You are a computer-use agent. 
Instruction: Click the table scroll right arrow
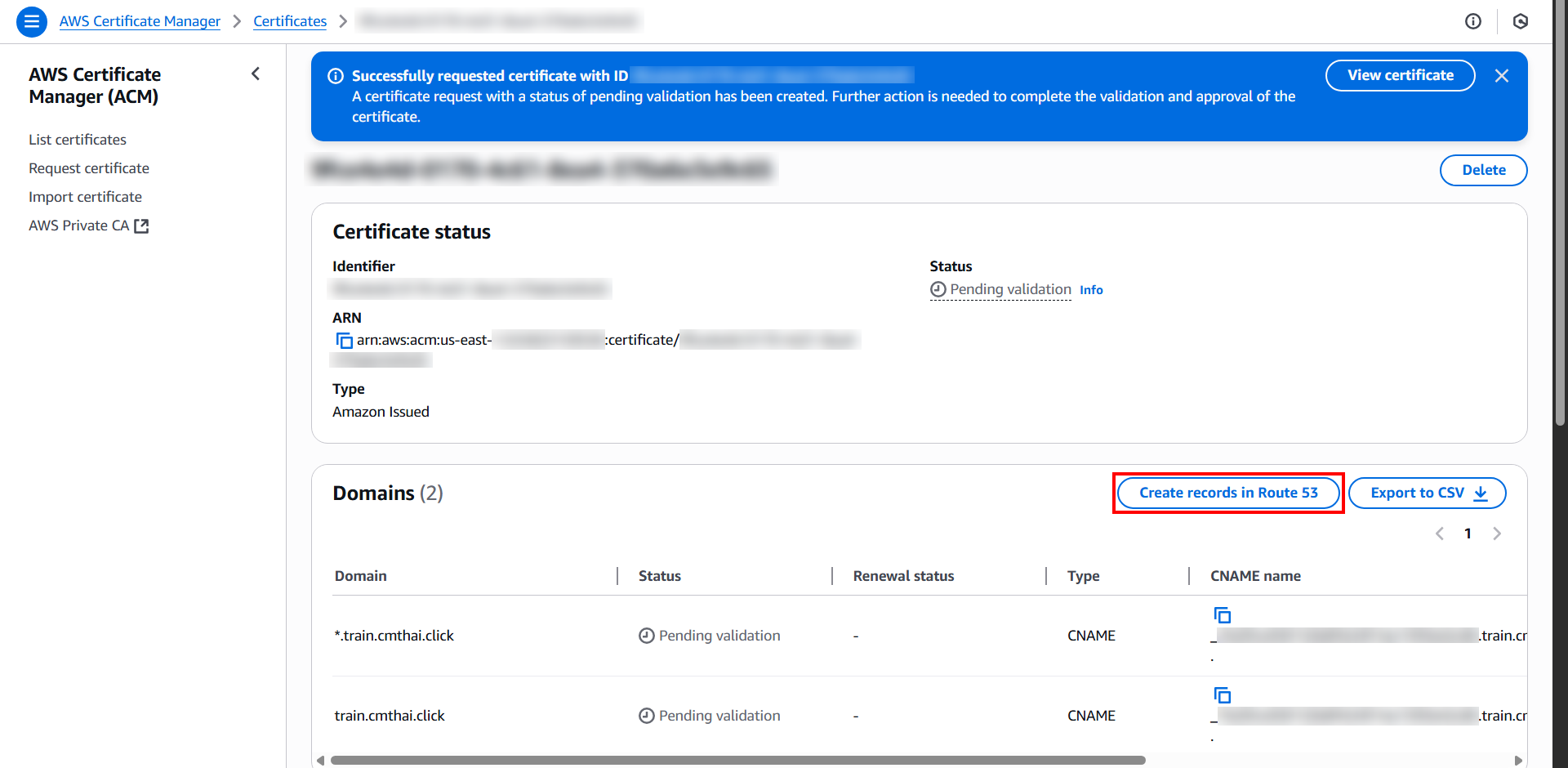pyautogui.click(x=1518, y=761)
